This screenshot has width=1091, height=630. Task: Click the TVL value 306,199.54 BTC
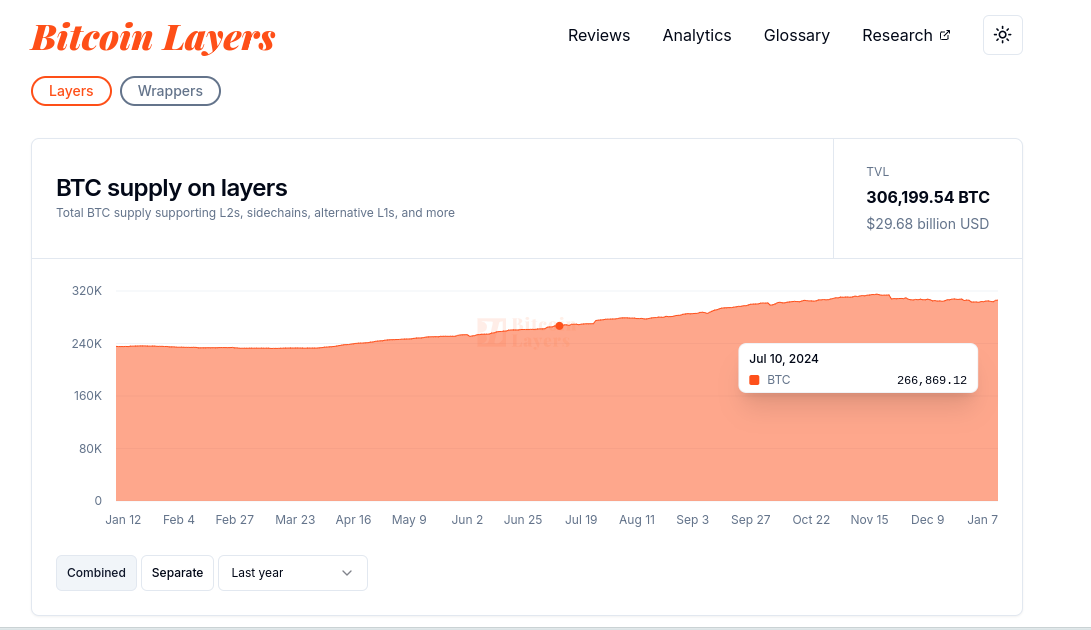(x=927, y=197)
